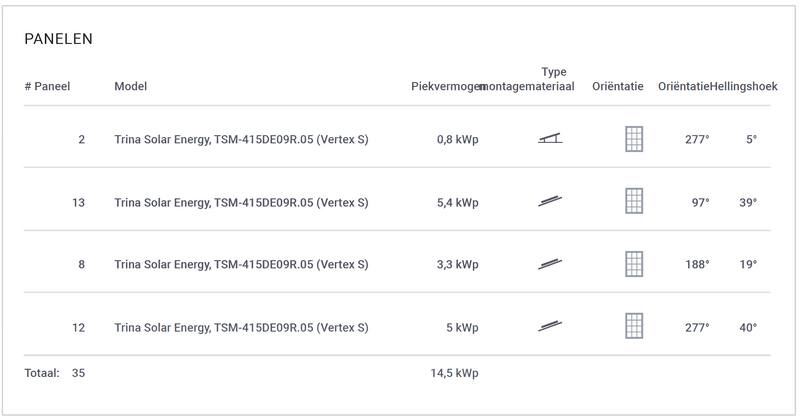Click the mounting type icon in the 5,4 kWp row
The image size is (800, 418).
pos(550,202)
